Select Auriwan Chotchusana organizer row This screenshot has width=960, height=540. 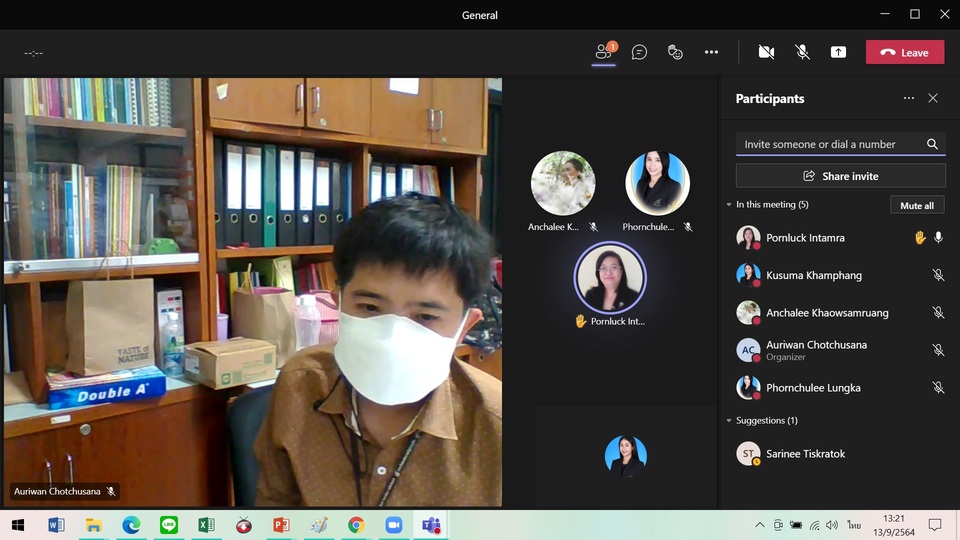pos(840,350)
